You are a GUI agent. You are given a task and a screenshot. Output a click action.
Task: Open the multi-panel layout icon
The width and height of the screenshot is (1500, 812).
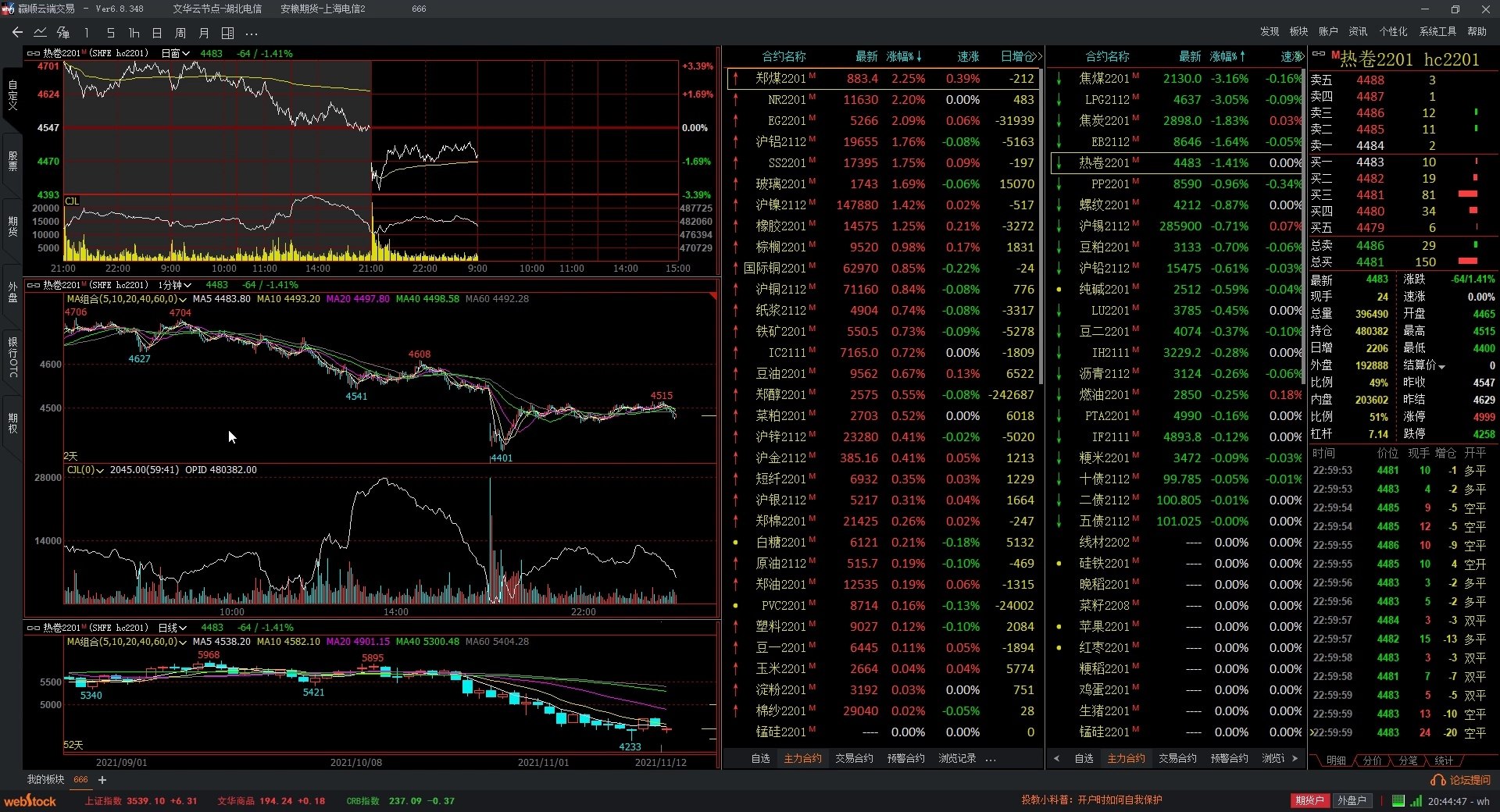coord(227,33)
